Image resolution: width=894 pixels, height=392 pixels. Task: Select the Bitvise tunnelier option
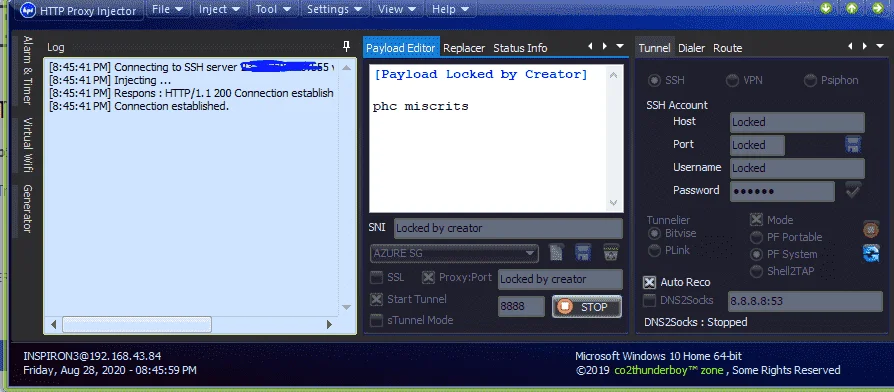pos(654,233)
